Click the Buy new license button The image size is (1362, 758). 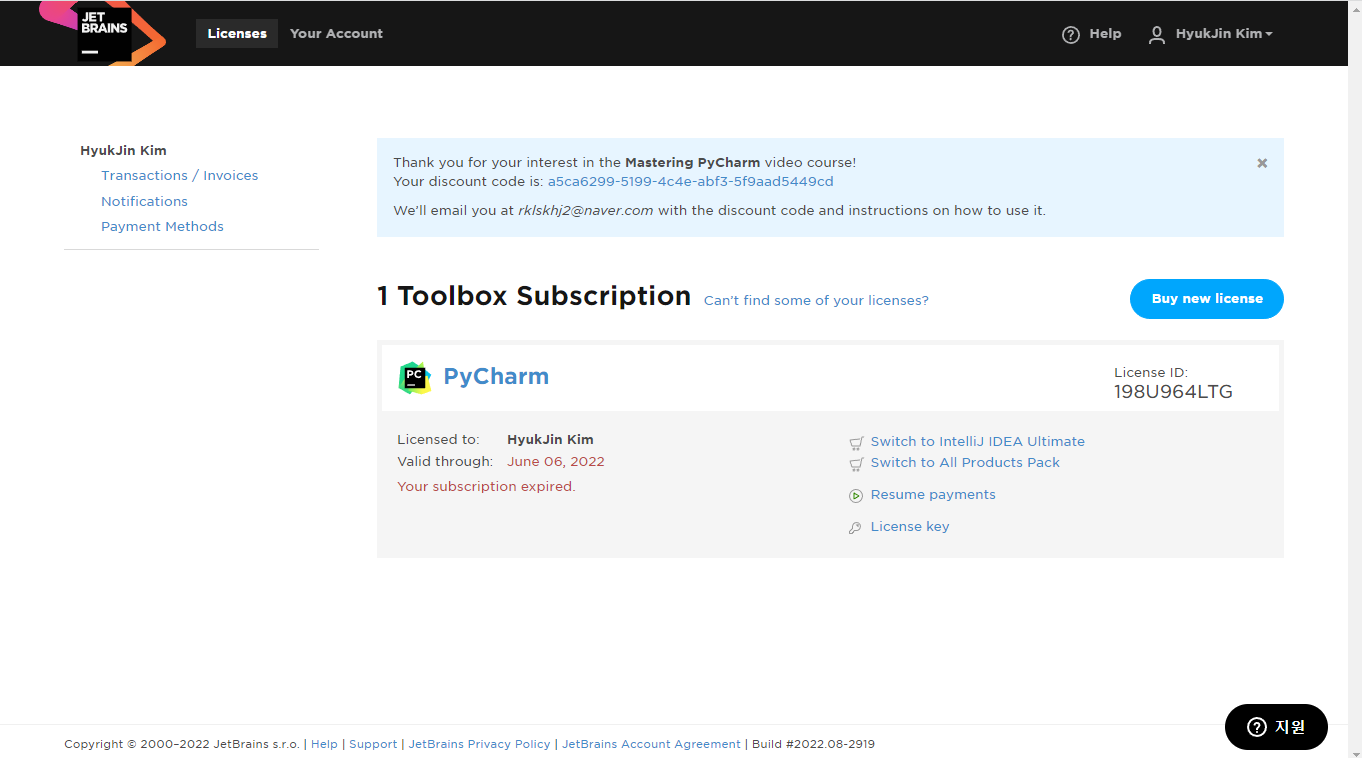[x=1207, y=299]
